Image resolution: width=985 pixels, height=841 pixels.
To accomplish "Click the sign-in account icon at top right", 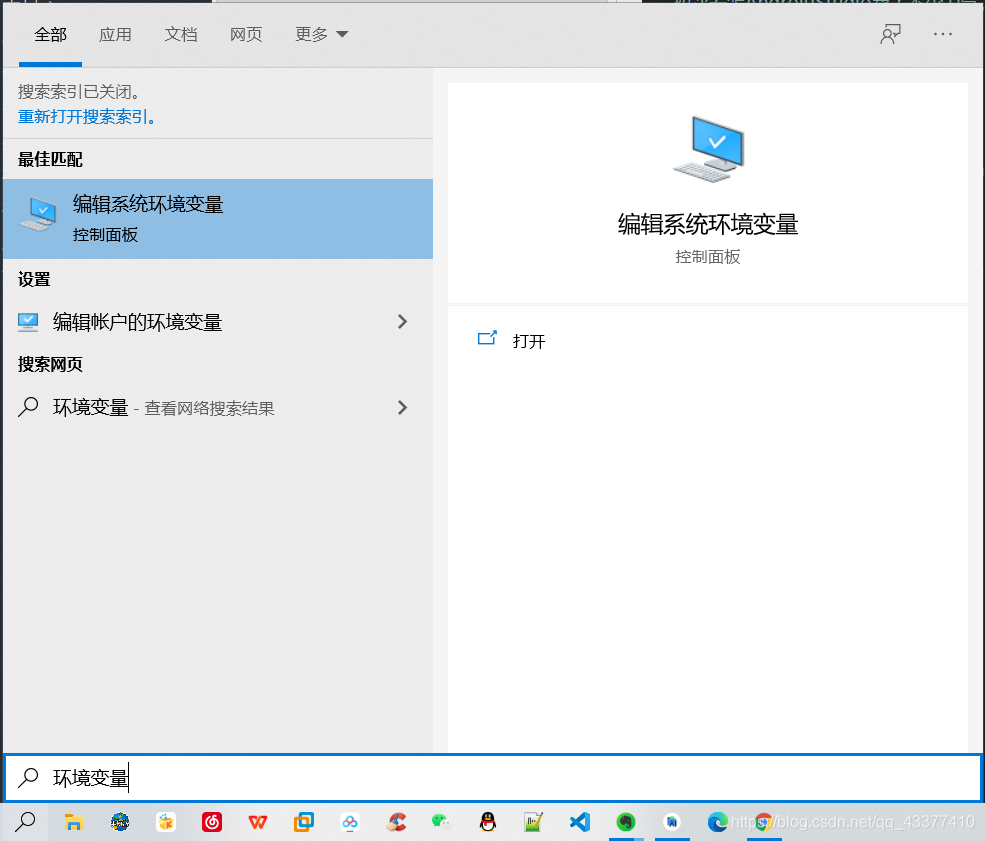I will coord(890,33).
